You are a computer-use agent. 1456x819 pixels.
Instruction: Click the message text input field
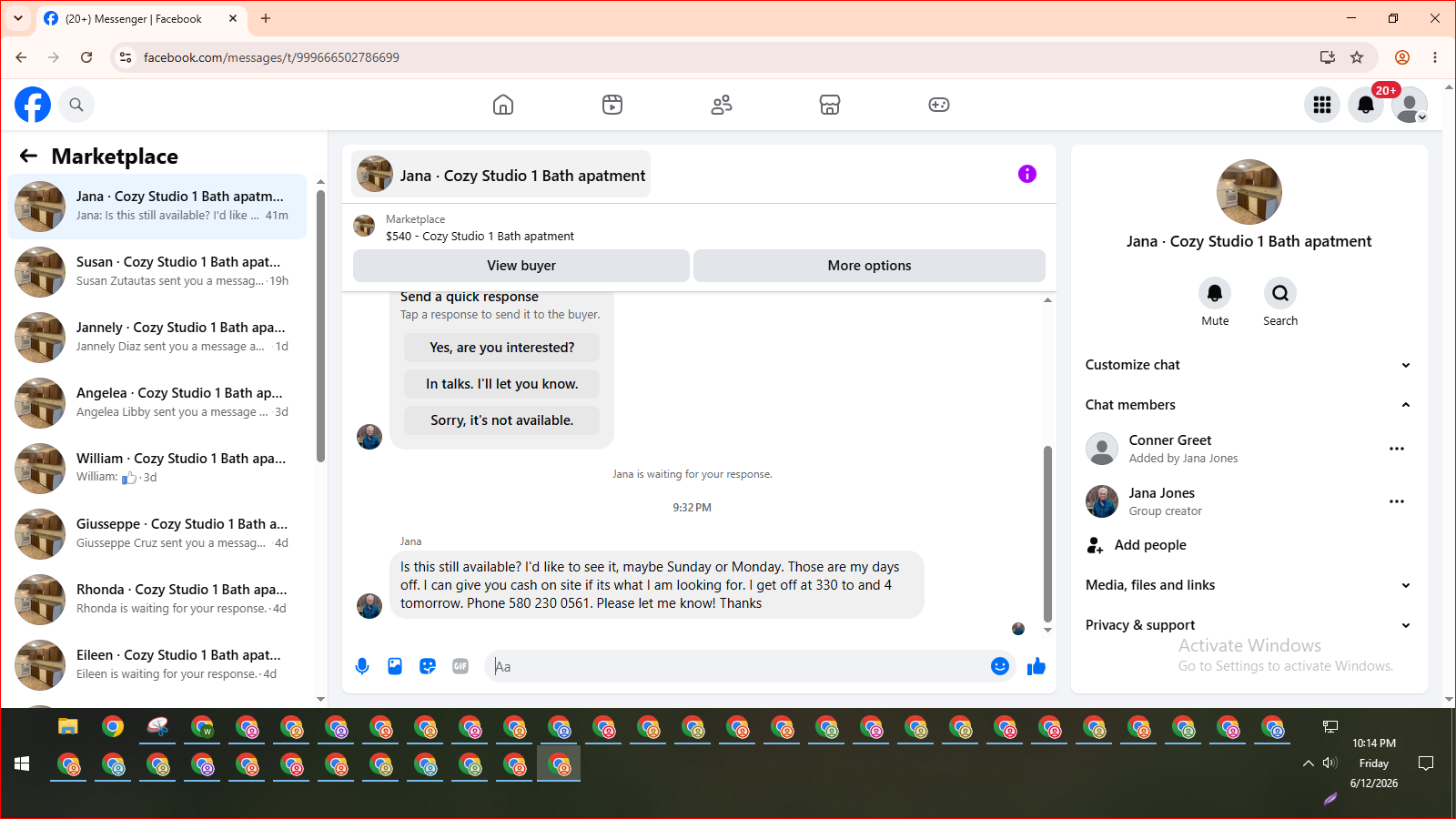[739, 666]
